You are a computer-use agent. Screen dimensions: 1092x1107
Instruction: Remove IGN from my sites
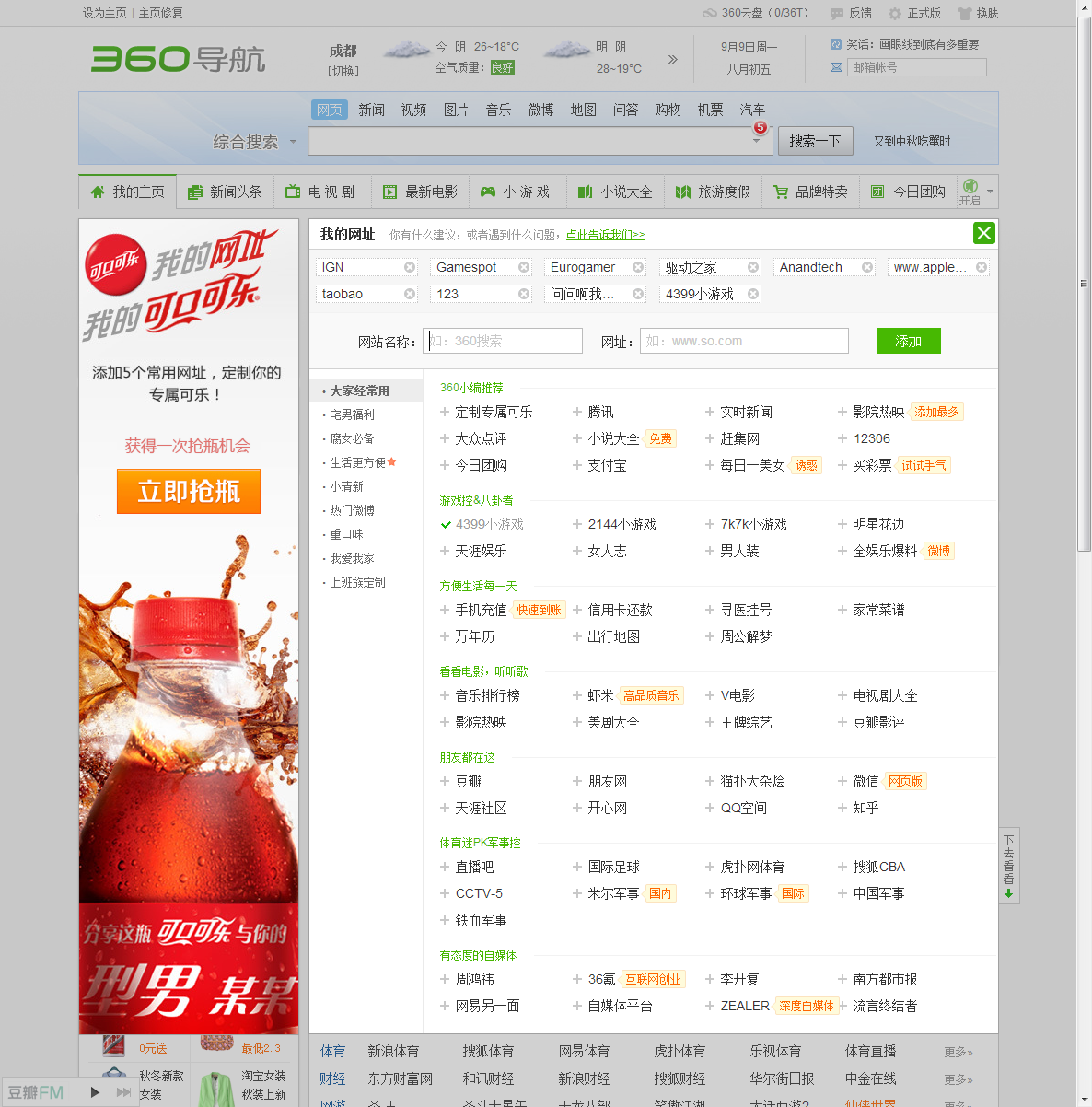(x=410, y=267)
